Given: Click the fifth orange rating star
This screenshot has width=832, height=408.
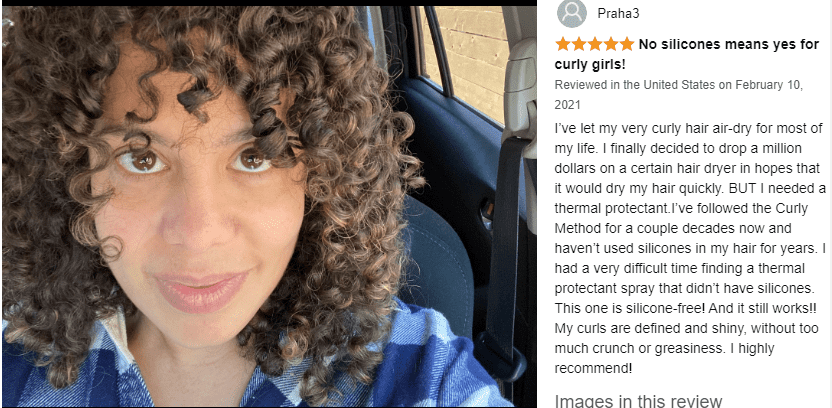Looking at the screenshot, I should pos(627,45).
